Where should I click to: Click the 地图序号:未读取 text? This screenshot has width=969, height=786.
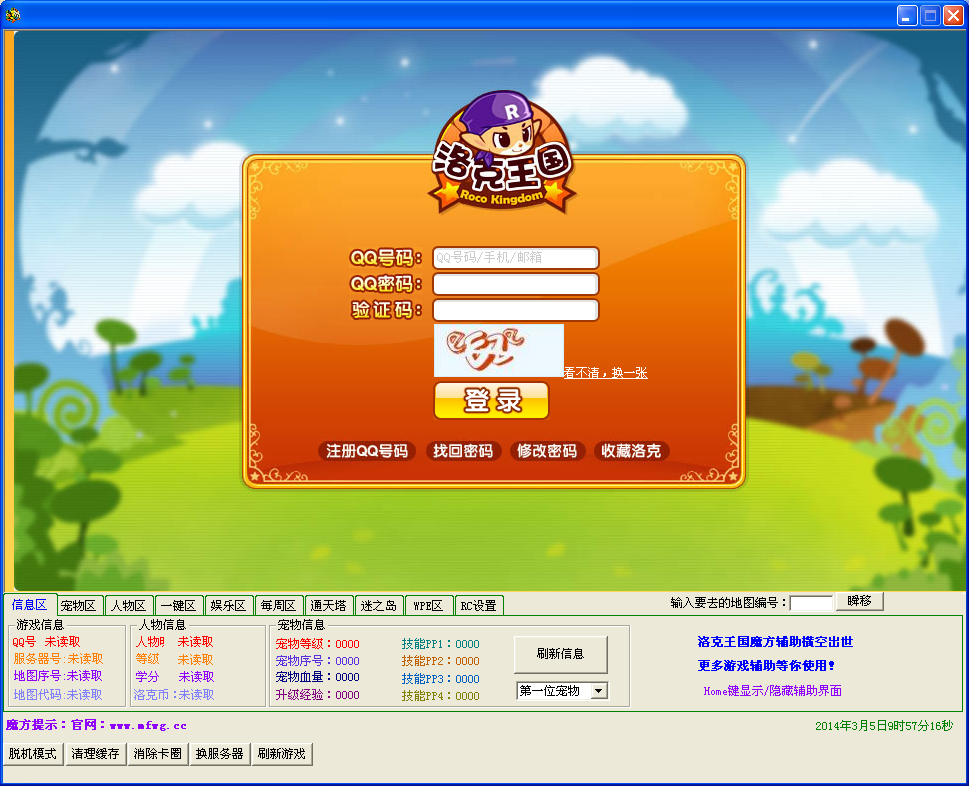[58, 676]
